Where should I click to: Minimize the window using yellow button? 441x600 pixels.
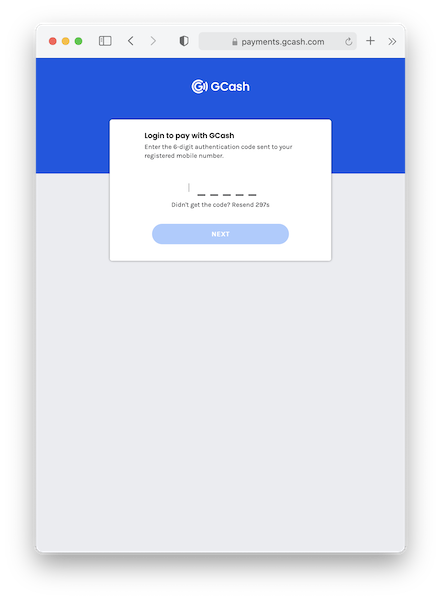[65, 41]
